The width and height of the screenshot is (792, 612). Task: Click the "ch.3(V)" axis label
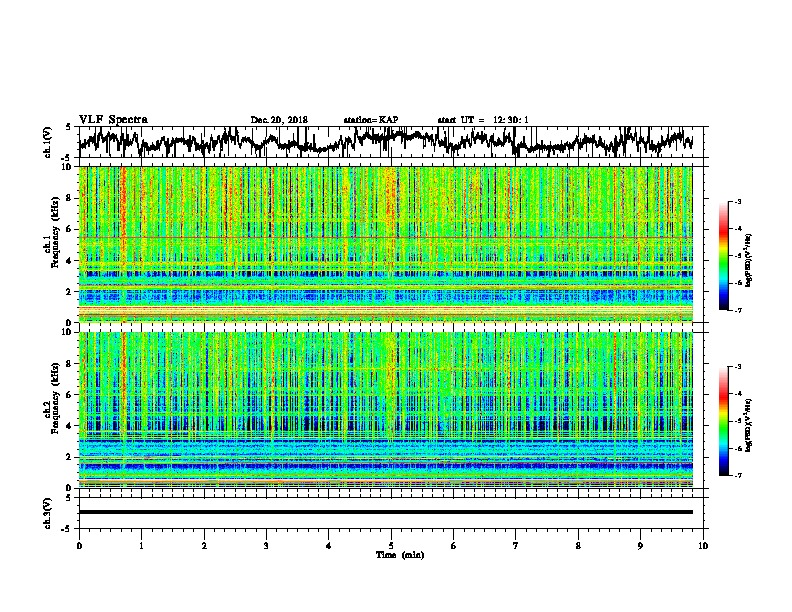tap(48, 513)
